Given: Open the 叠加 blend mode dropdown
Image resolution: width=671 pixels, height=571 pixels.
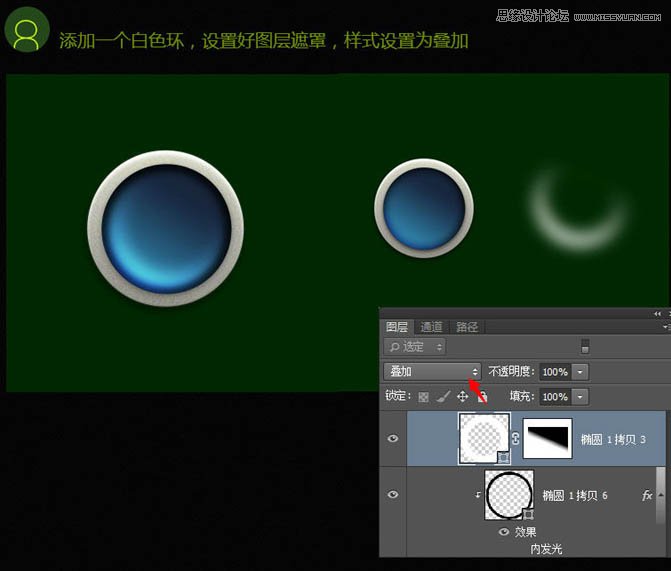Looking at the screenshot, I should coord(432,372).
